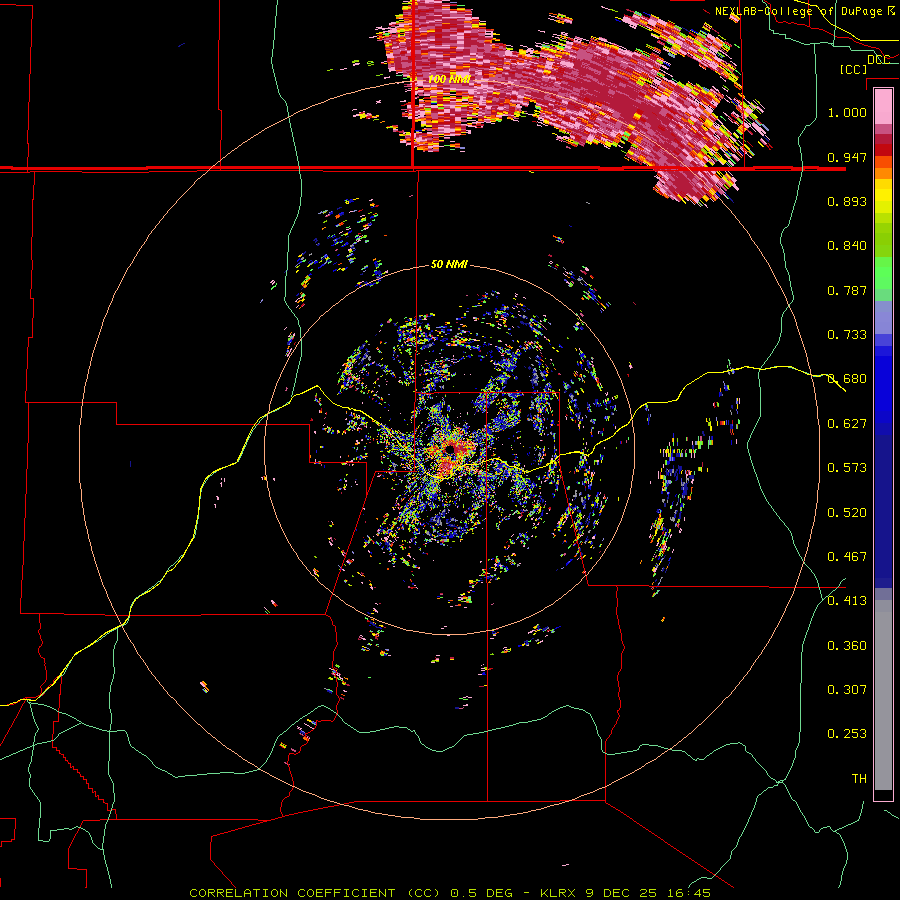Pick the lavender color bar segment
This screenshot has width=900, height=900.
coord(883,317)
